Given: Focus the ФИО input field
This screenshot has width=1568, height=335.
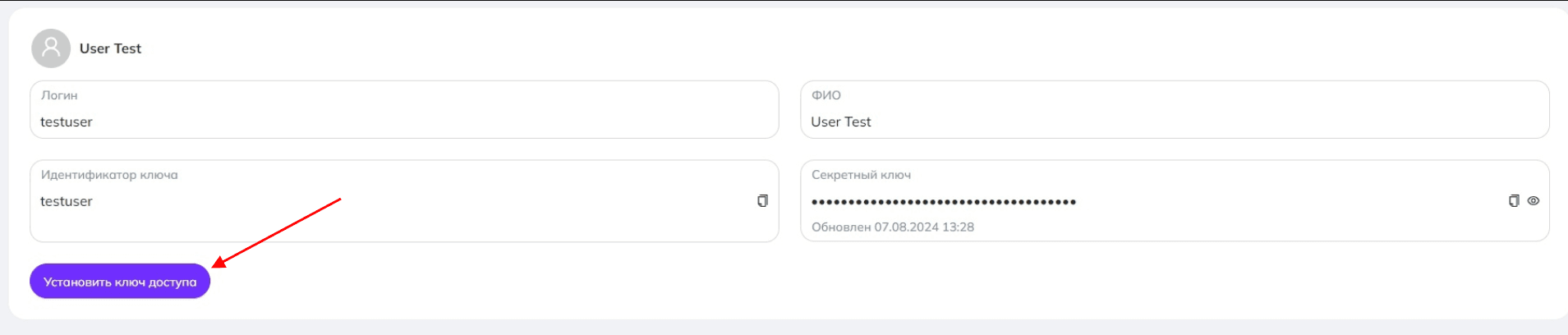Looking at the screenshot, I should (1175, 109).
